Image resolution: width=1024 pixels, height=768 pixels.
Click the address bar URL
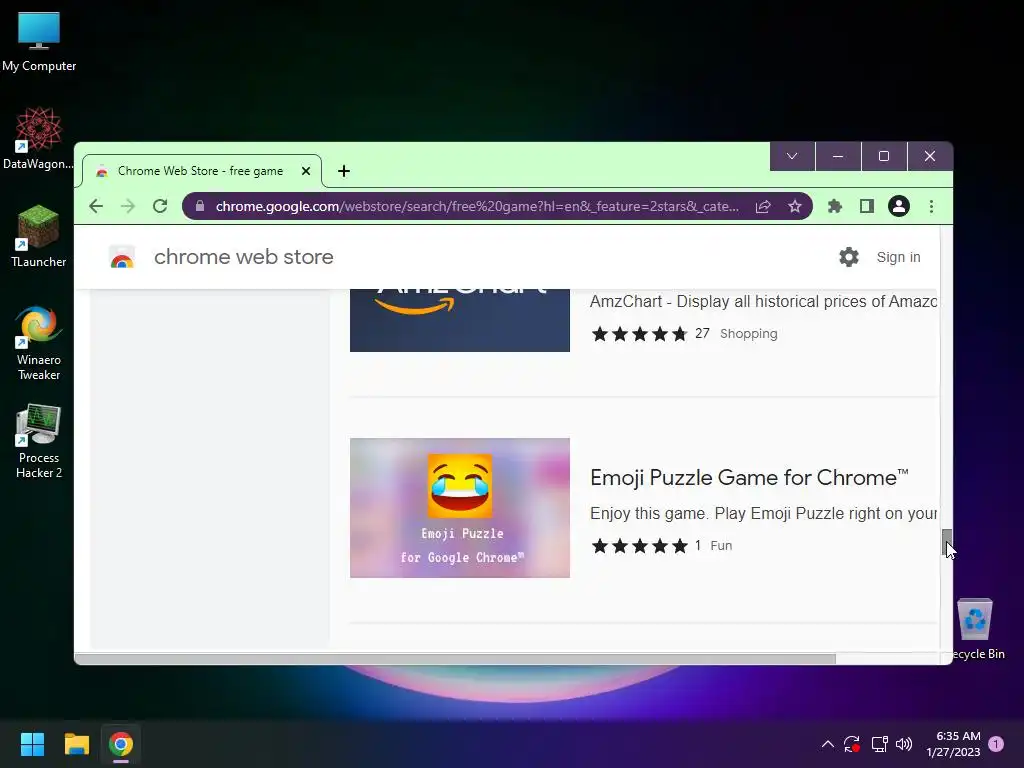point(477,206)
